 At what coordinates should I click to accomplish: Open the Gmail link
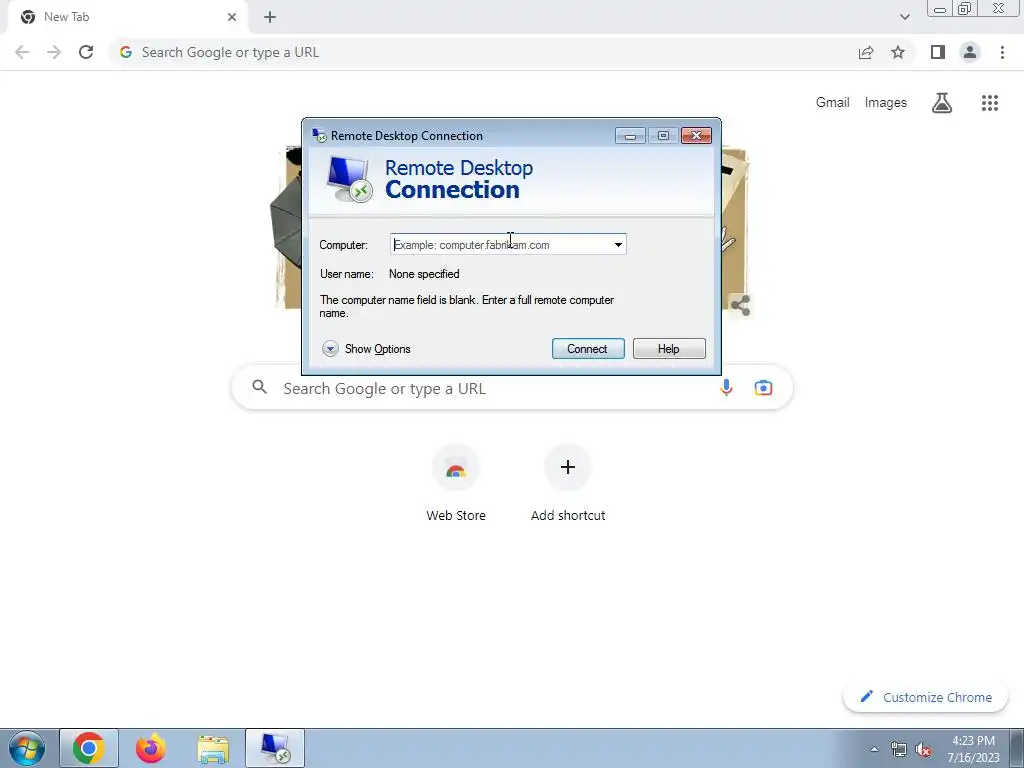pos(833,103)
